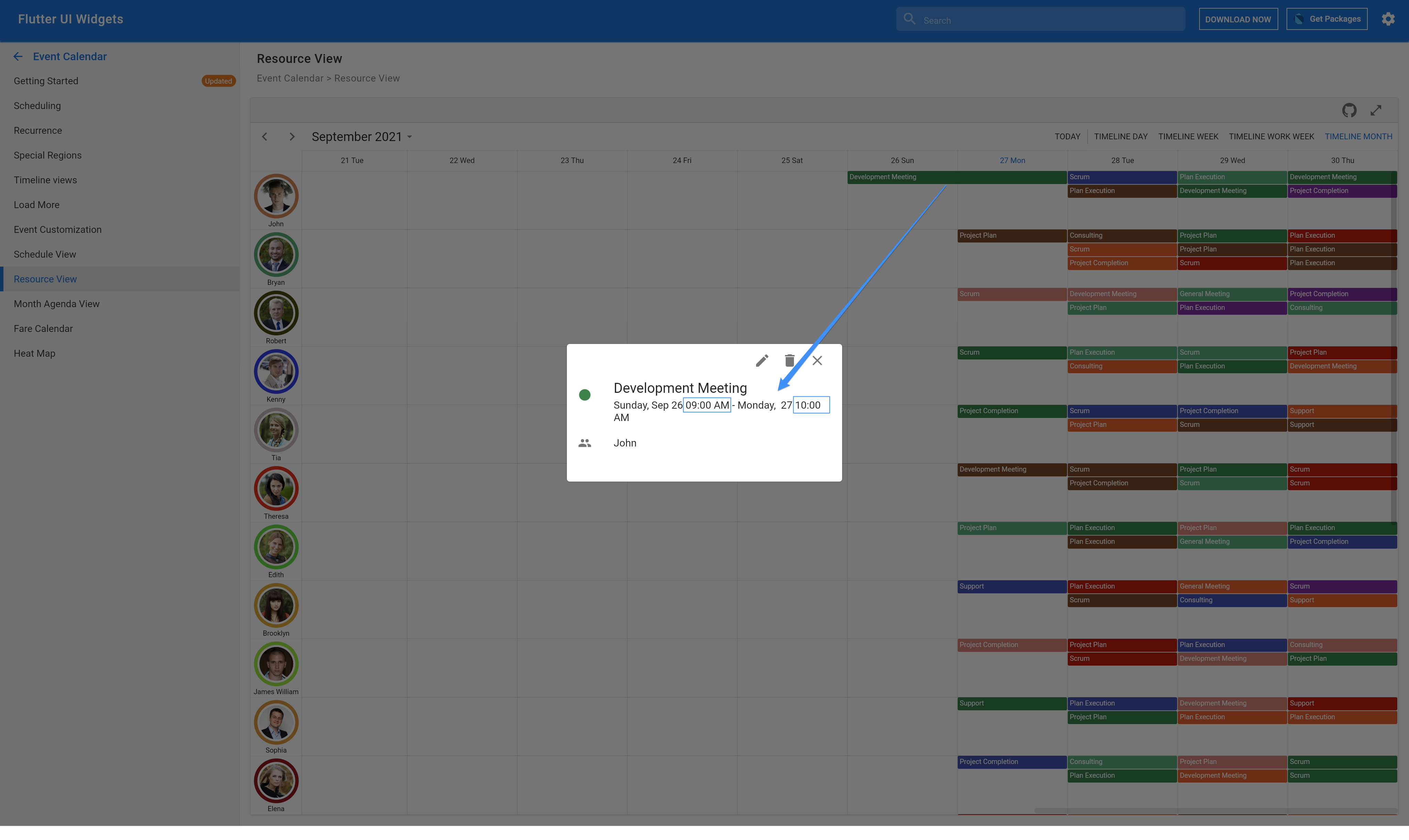The width and height of the screenshot is (1409, 840).
Task: Click John's profile avatar
Action: pyautogui.click(x=276, y=196)
